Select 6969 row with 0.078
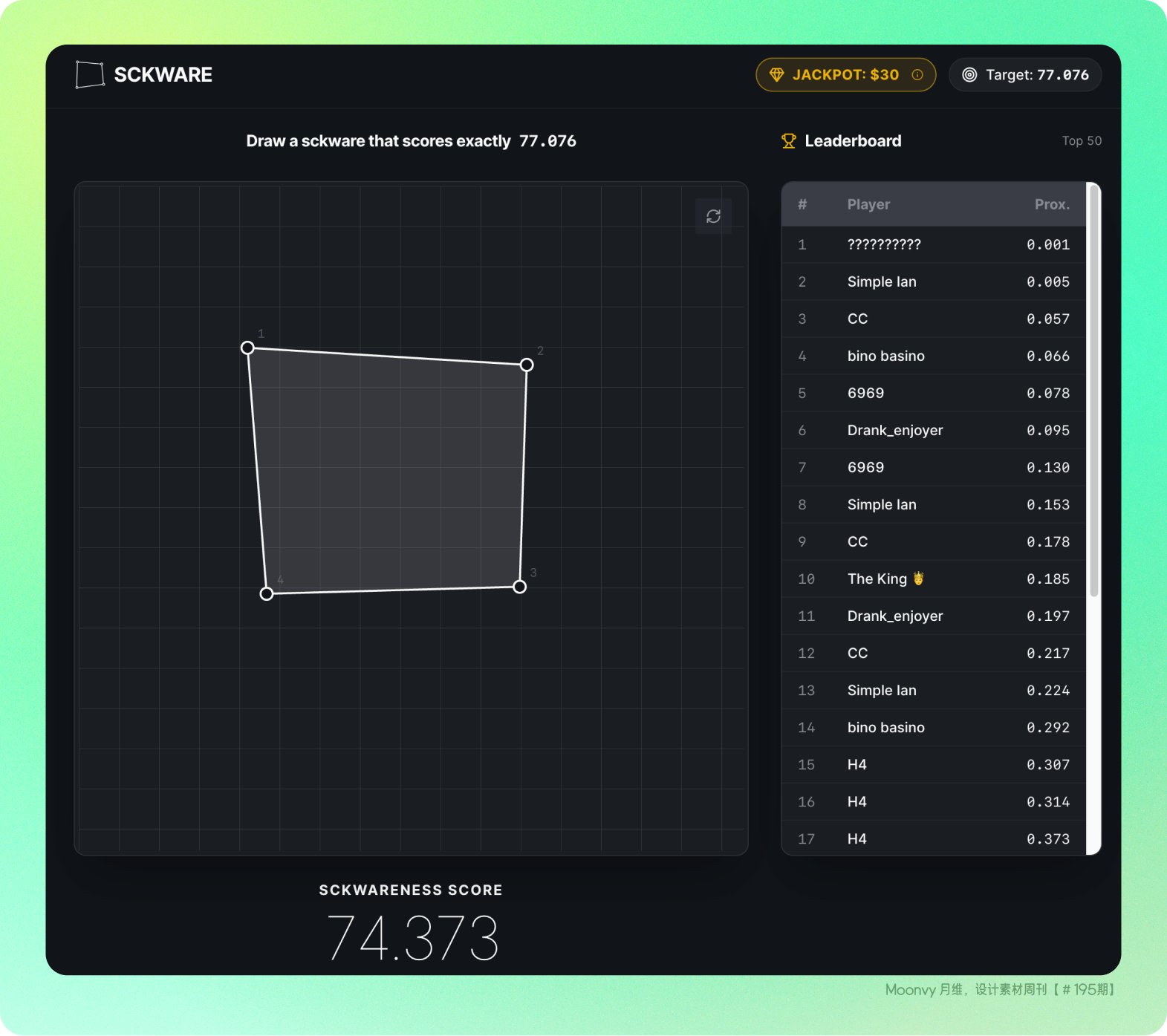1167x1036 pixels. [934, 393]
